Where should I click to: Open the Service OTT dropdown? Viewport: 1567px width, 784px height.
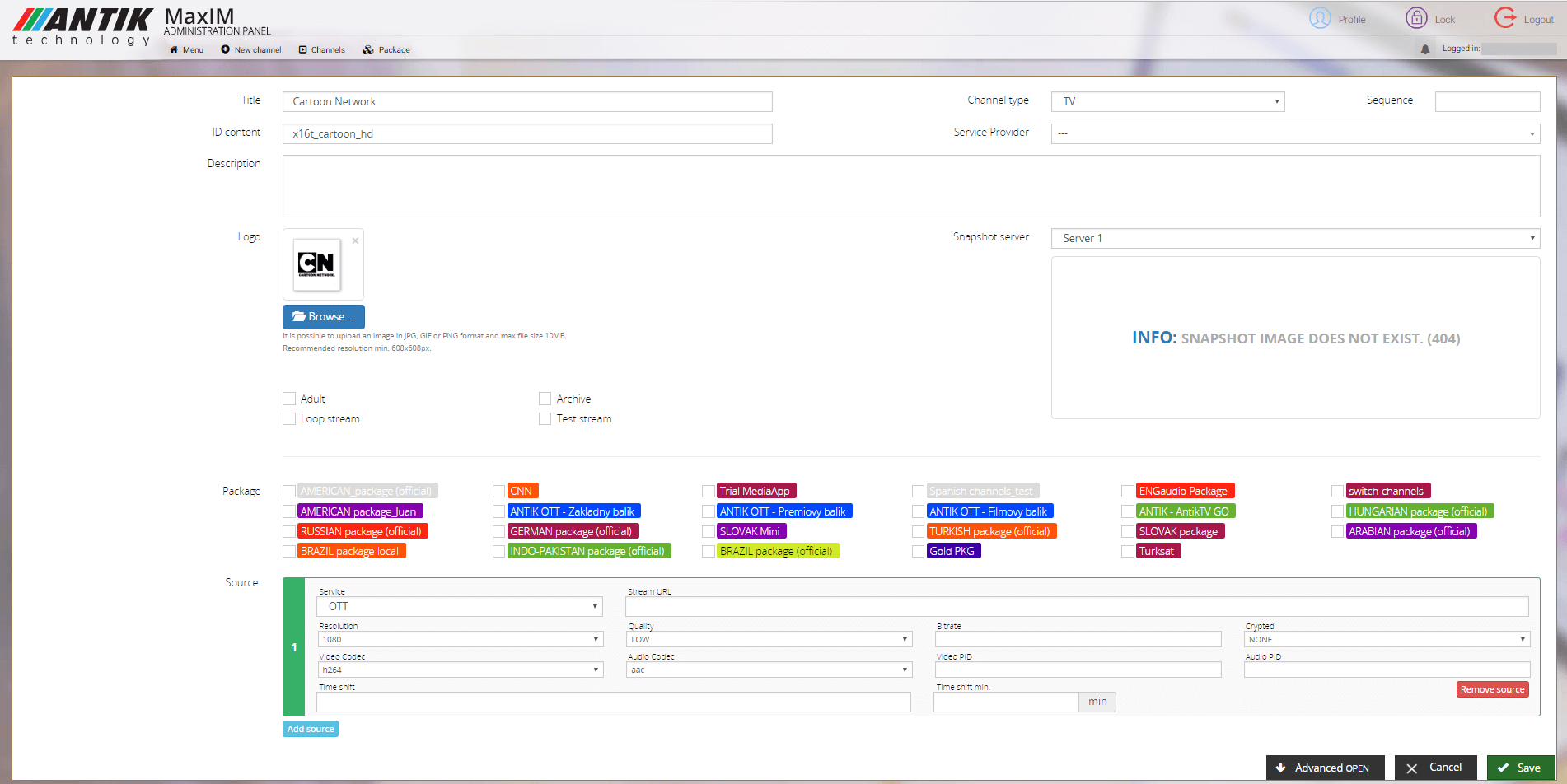(460, 607)
